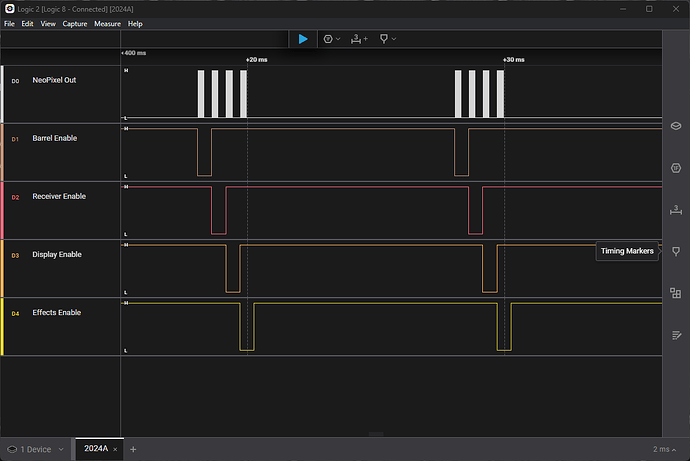Open the 1 Device selector dropdown

click(x=36, y=449)
